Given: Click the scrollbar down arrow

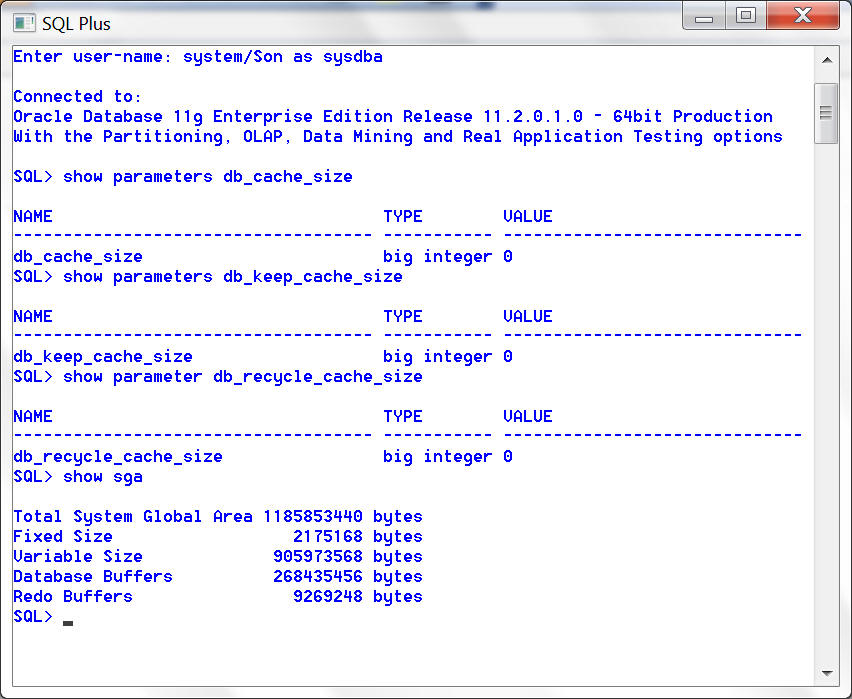Looking at the screenshot, I should coord(827,673).
